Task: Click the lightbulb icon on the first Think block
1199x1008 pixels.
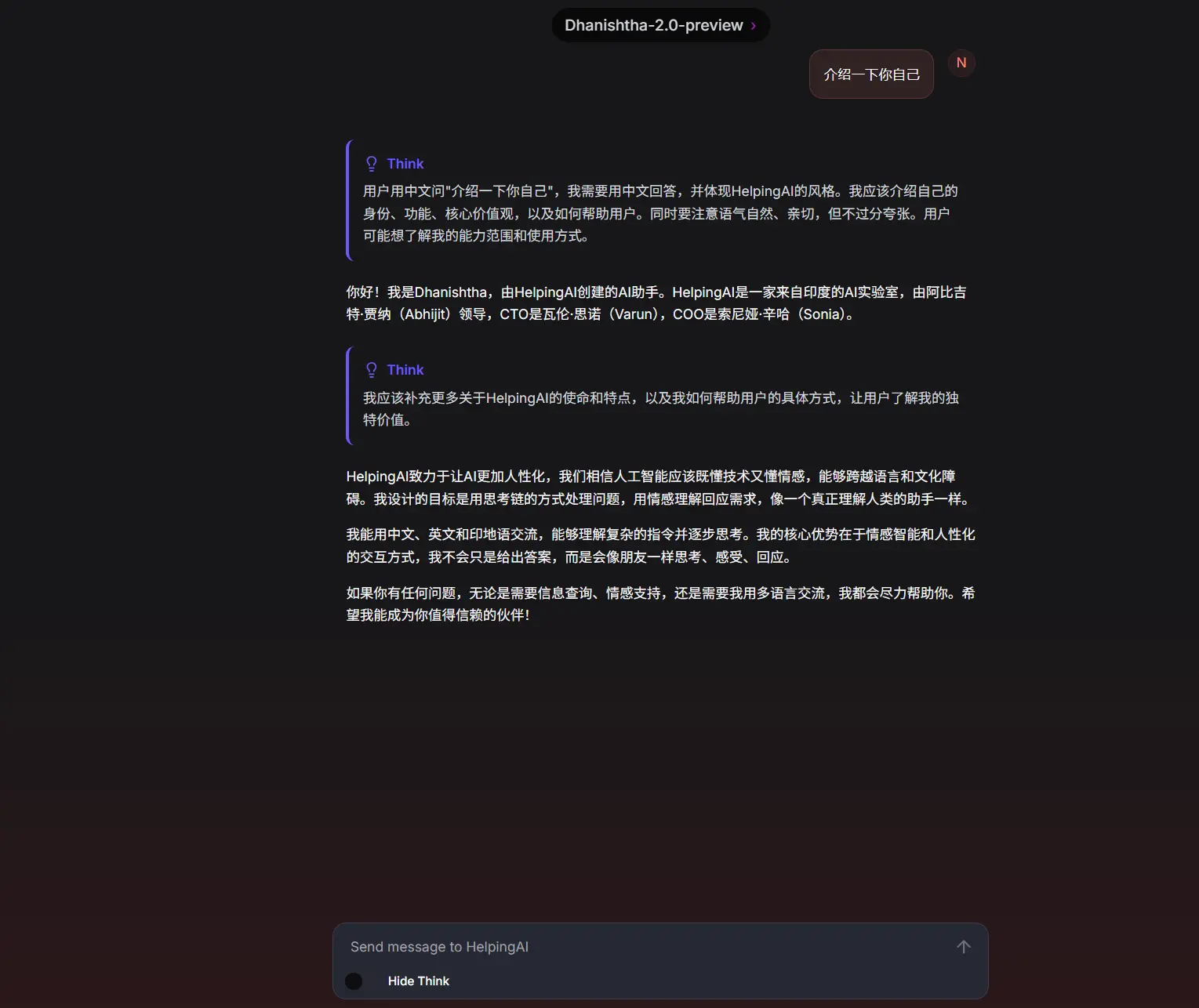Action: (372, 164)
